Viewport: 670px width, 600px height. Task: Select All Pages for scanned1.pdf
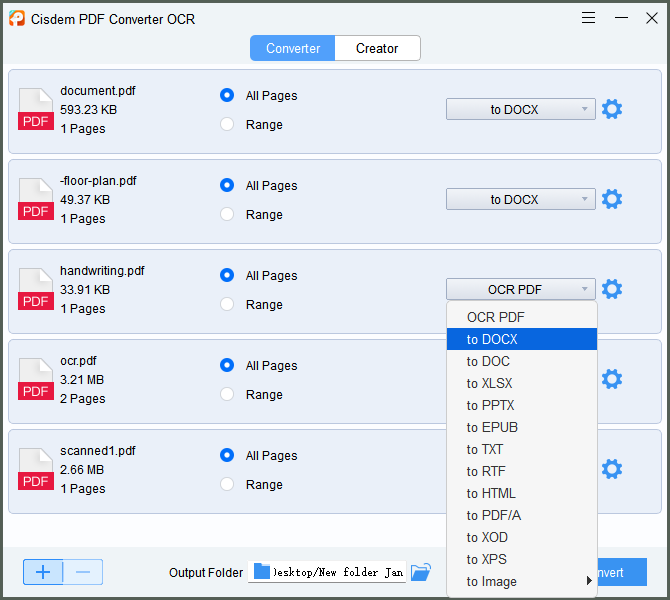pyautogui.click(x=227, y=455)
